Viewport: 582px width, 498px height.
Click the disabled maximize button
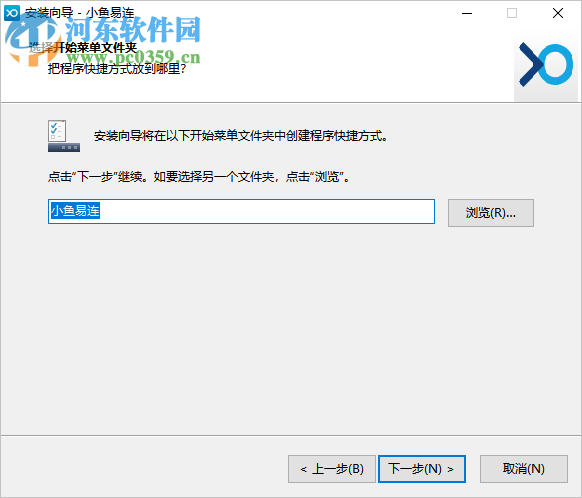512,13
